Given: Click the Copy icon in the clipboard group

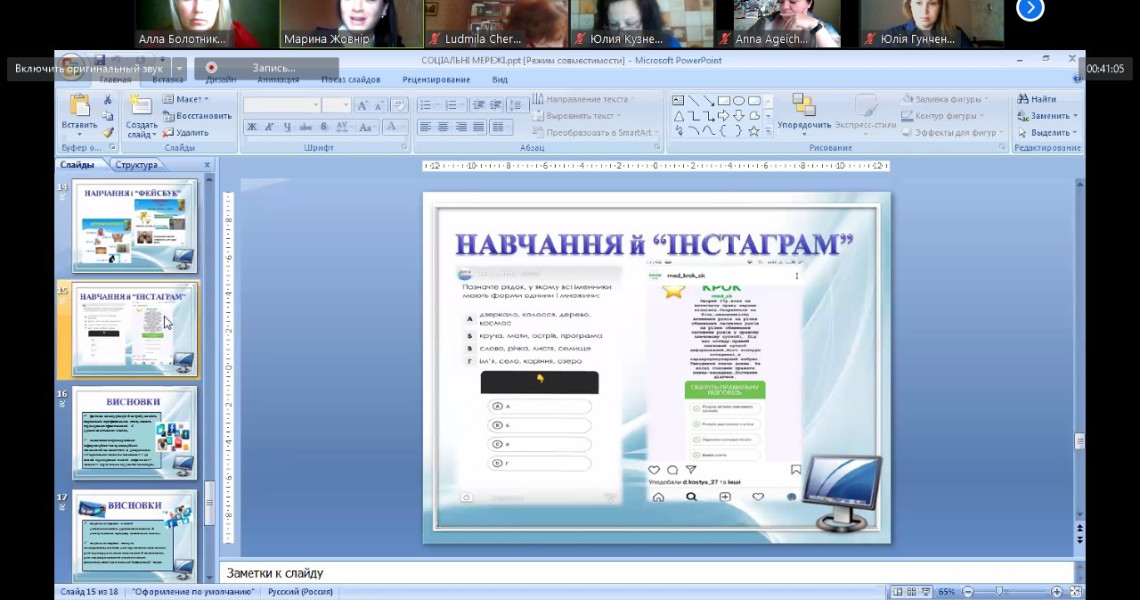Looking at the screenshot, I should pyautogui.click(x=108, y=116).
